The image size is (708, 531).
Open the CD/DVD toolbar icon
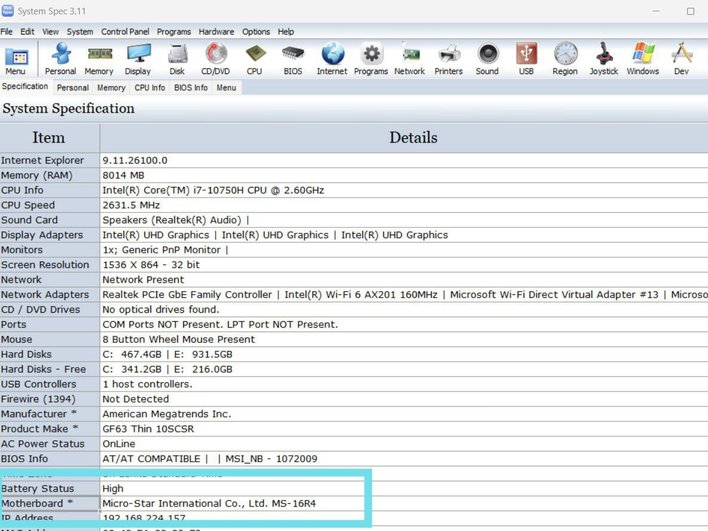215,59
